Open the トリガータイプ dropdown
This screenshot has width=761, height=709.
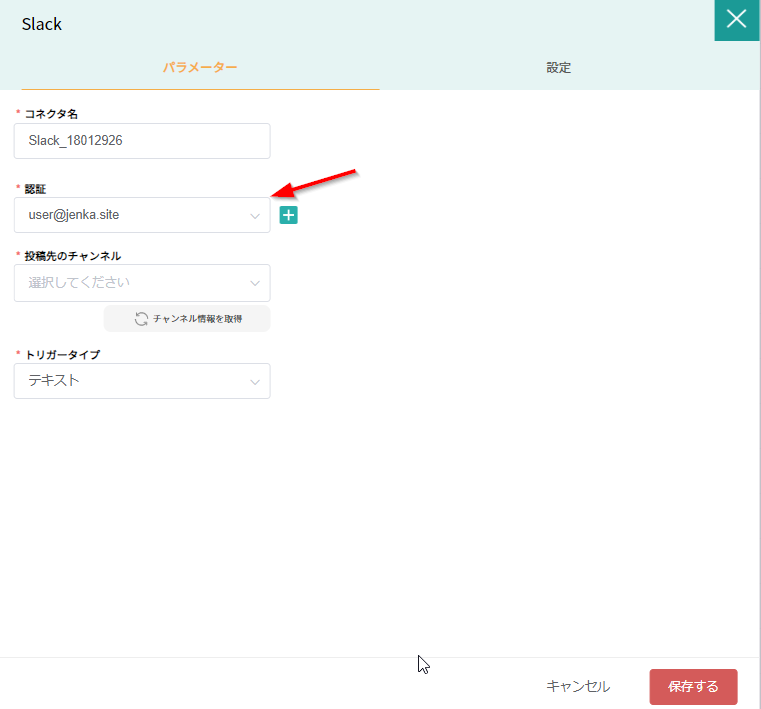(x=142, y=381)
